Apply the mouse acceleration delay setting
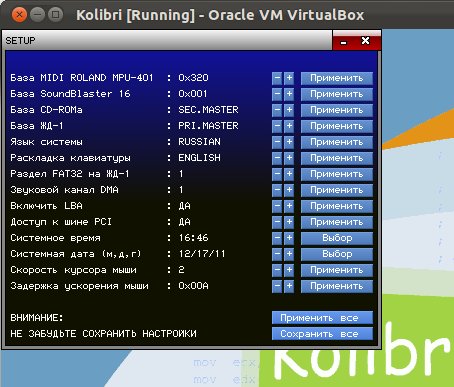This screenshot has height=387, width=454. [337, 286]
